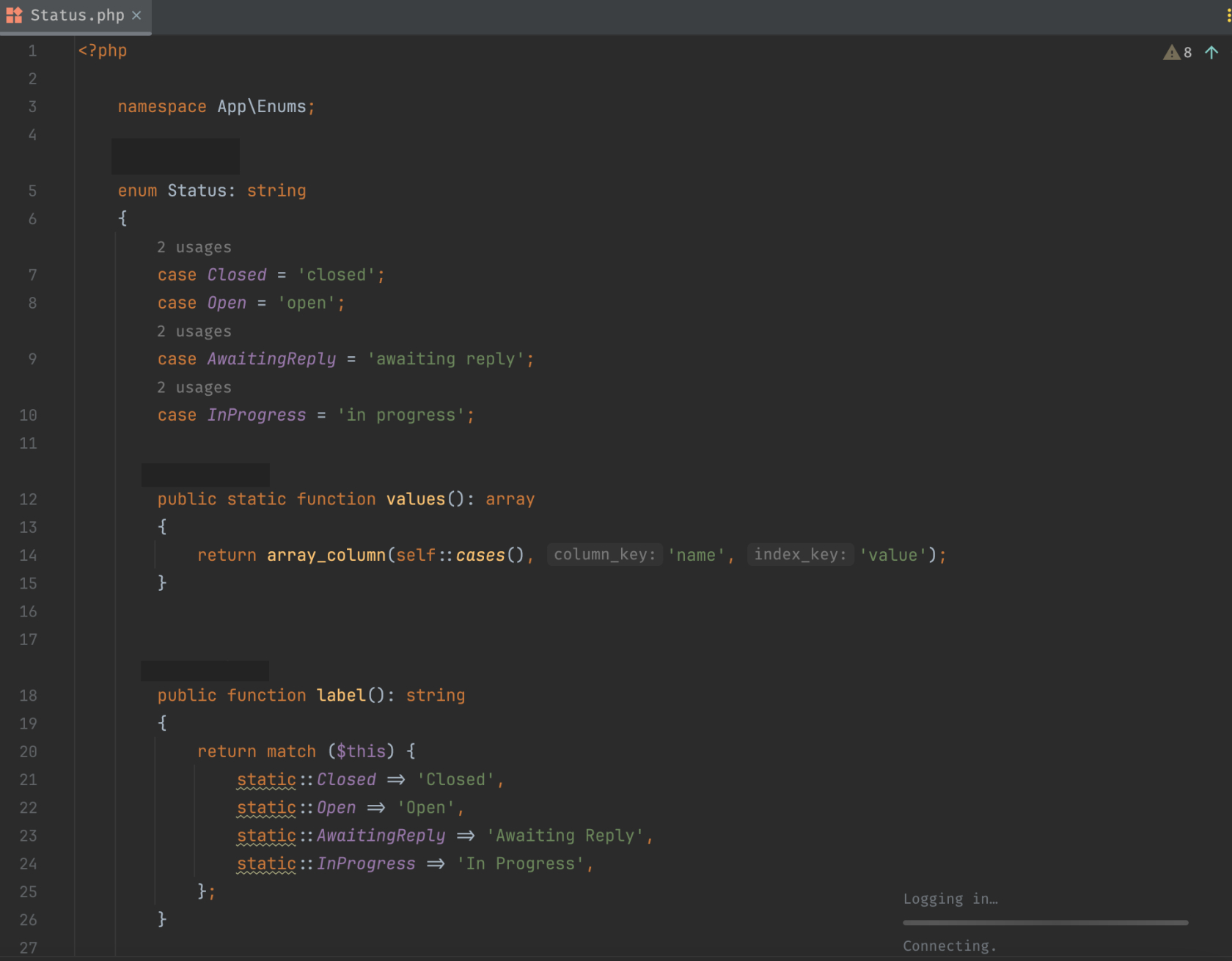Click the Logging in progress bar
Image resolution: width=1232 pixels, height=961 pixels.
tap(1045, 923)
